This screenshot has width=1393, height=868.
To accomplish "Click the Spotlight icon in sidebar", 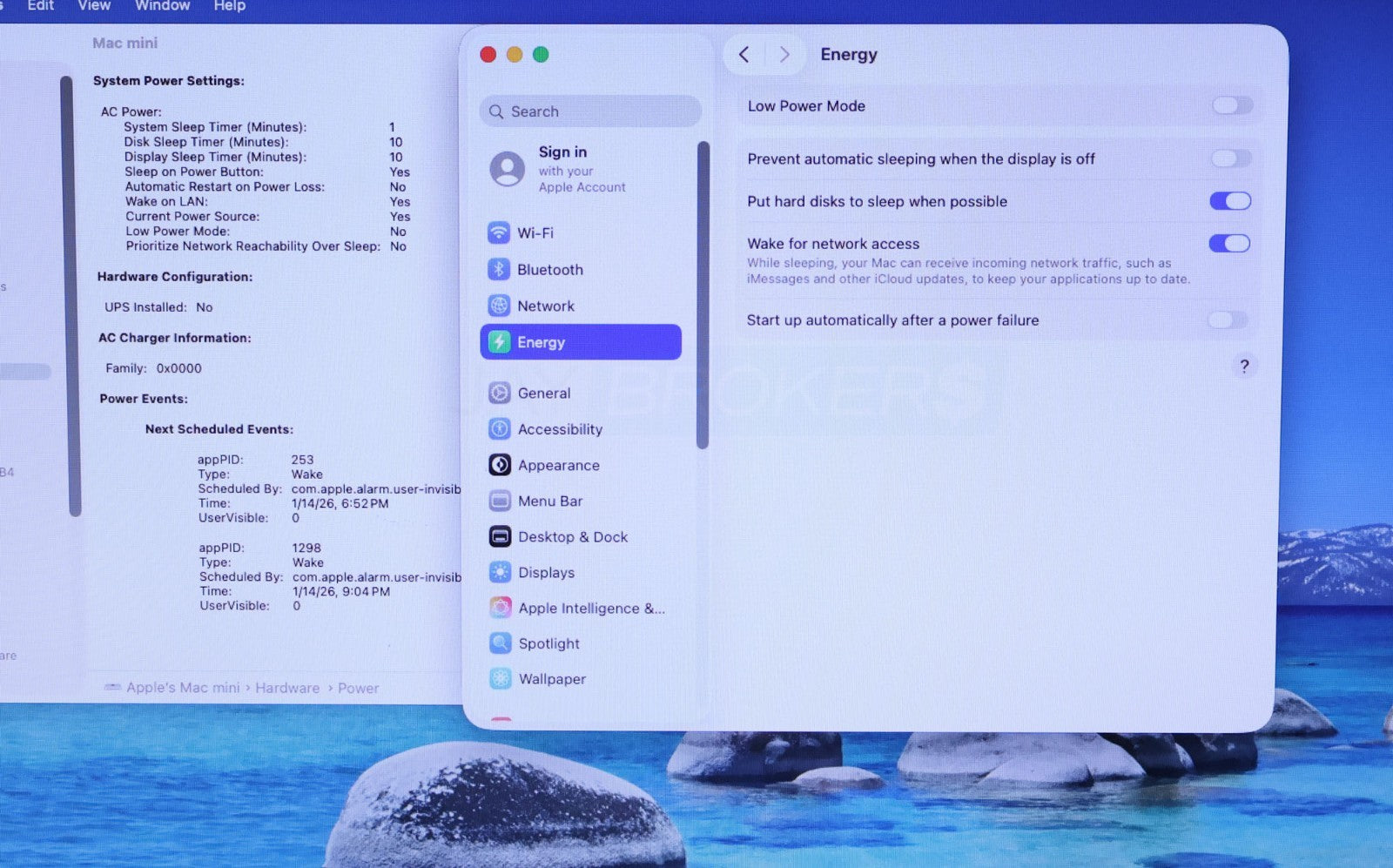I will click(501, 643).
